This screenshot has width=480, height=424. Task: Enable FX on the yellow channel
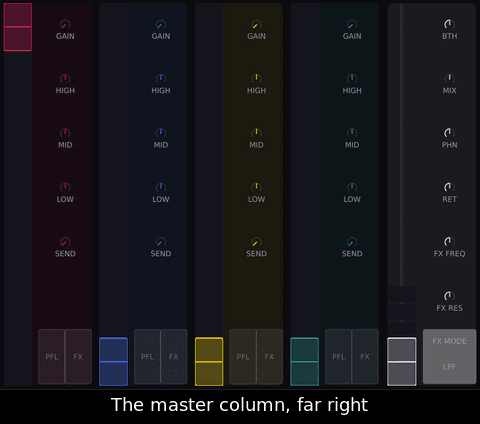point(269,357)
